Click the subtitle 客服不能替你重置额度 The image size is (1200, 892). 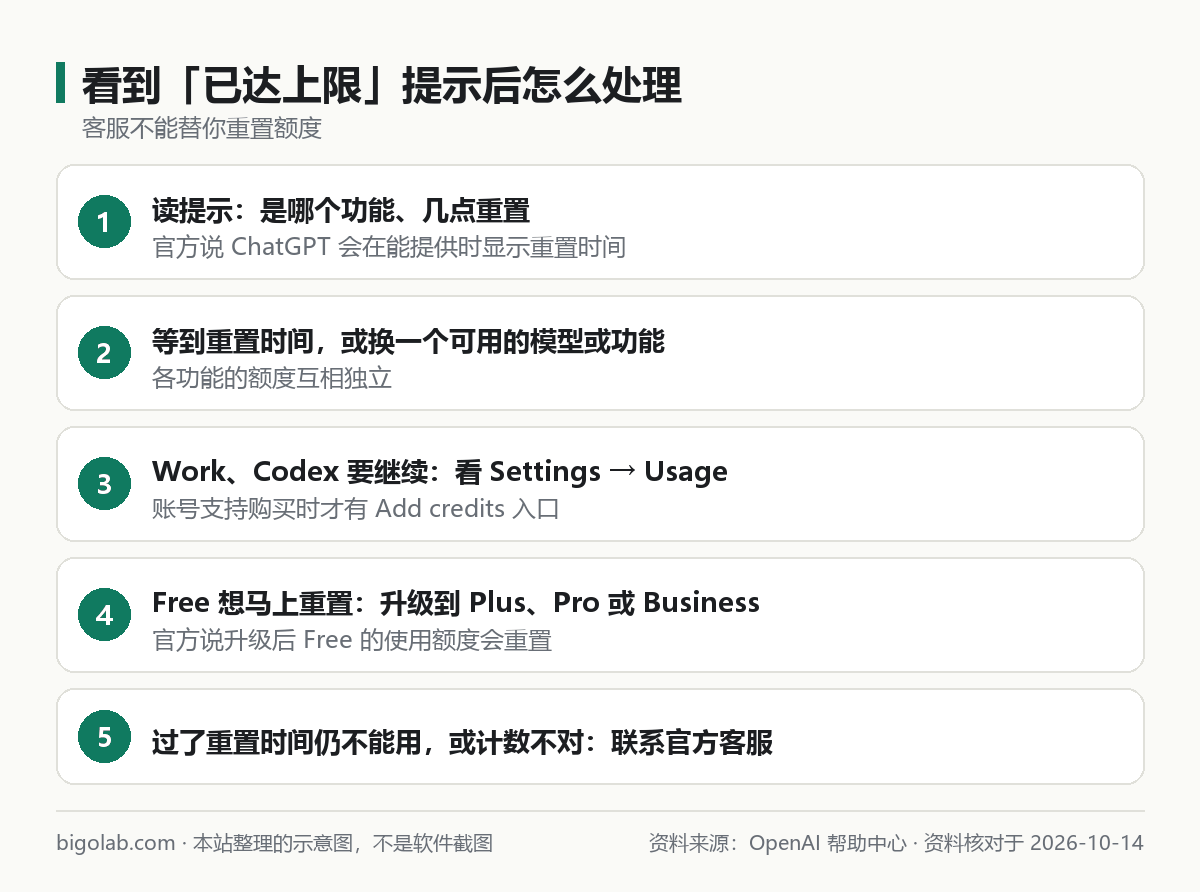[201, 129]
